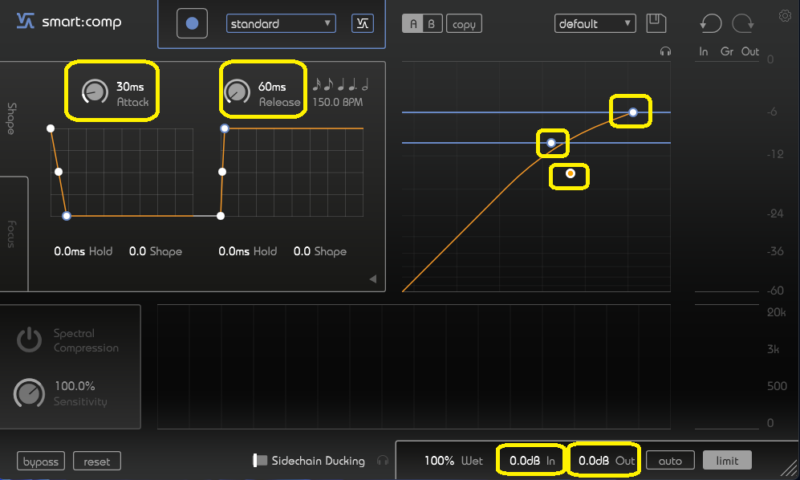Open the standard profile dropdown
This screenshot has height=480, width=800.
(281, 23)
